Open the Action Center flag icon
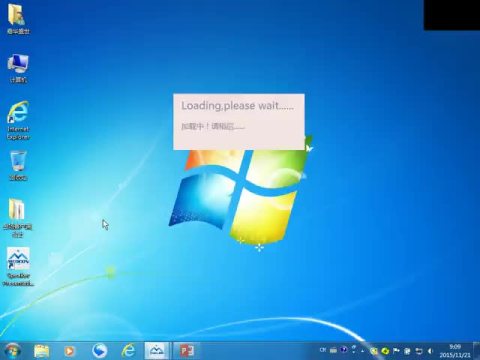The height and width of the screenshot is (360, 480). point(396,351)
